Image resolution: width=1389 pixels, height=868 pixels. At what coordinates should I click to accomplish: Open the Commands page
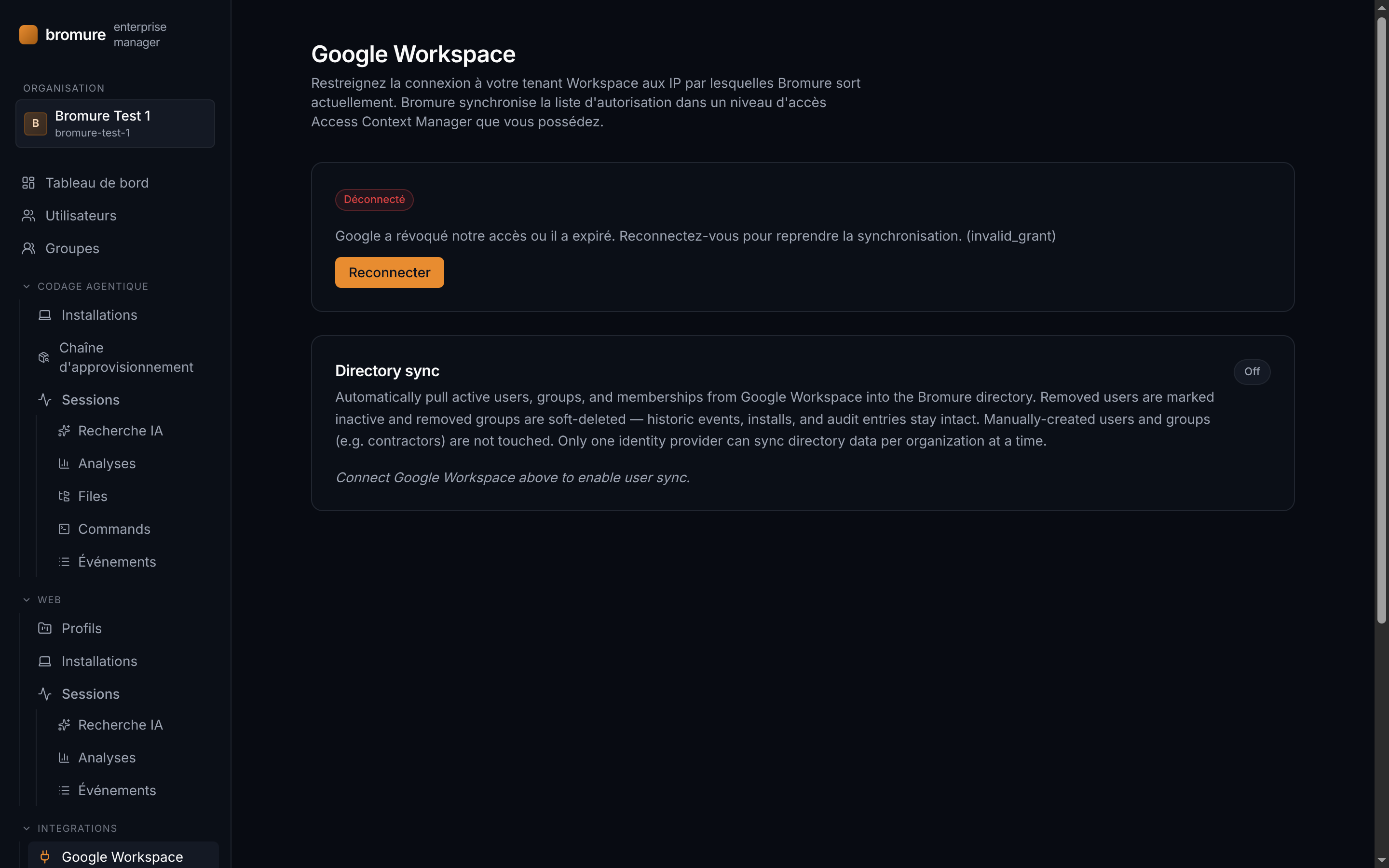(x=114, y=529)
